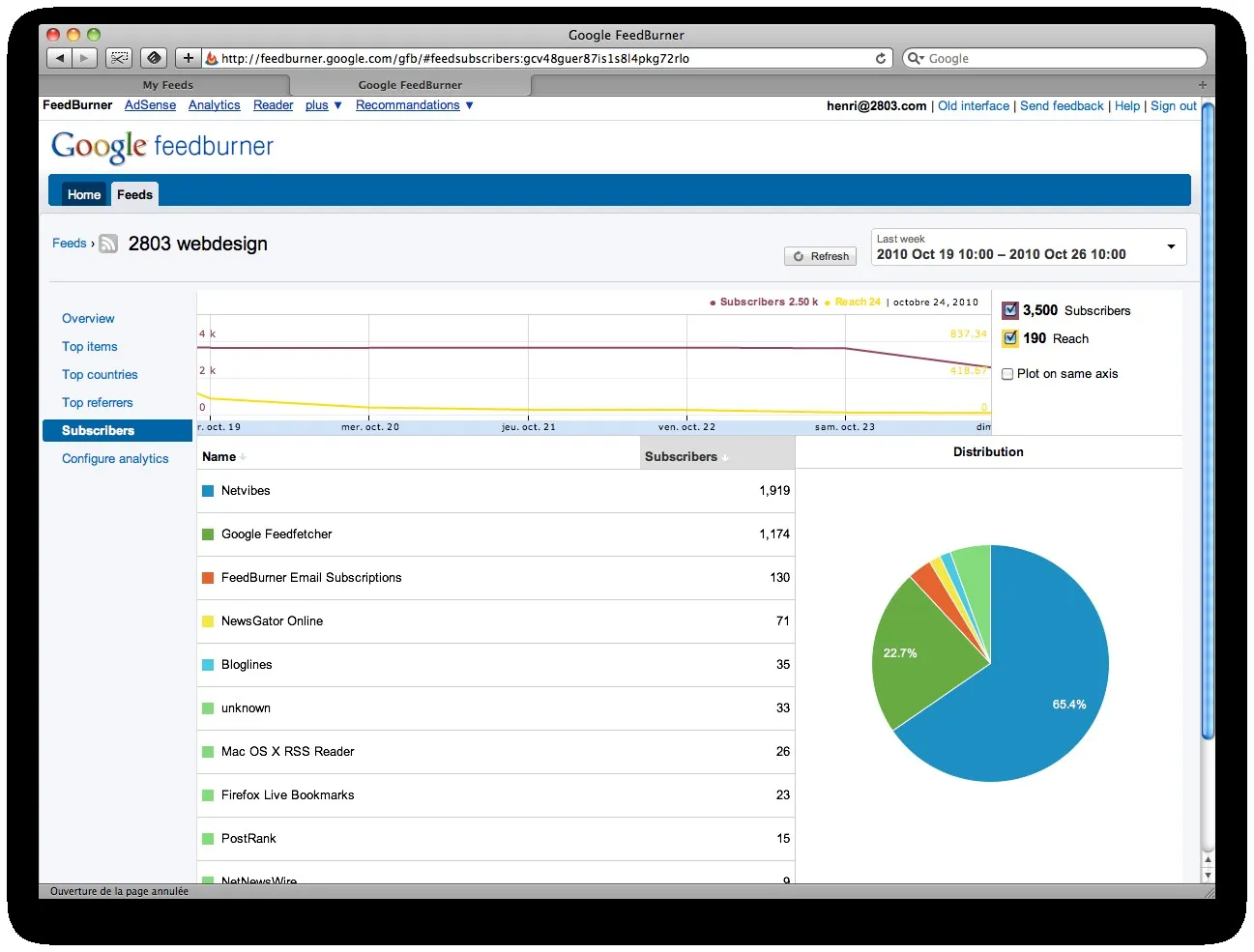Click the NewsGator Online yellow color swatch
The height and width of the screenshot is (952, 1254).
208,621
